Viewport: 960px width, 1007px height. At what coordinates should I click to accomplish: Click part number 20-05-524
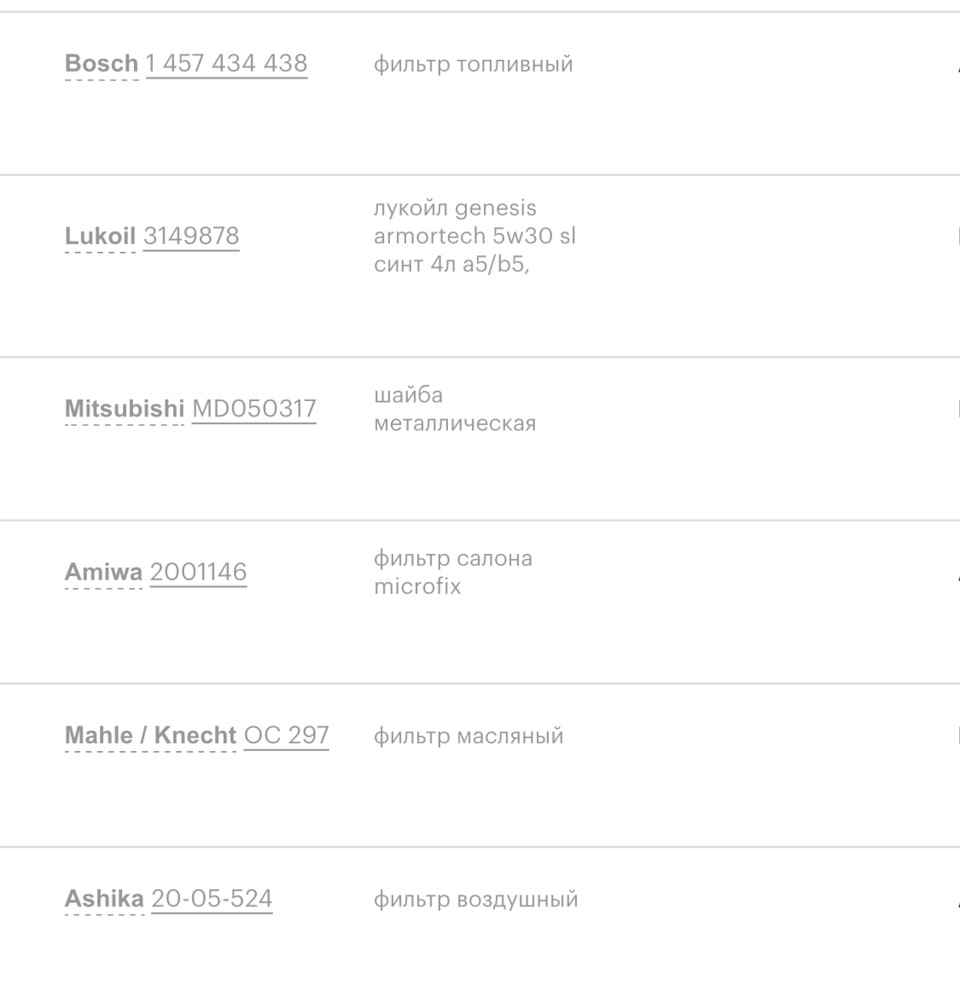[212, 899]
